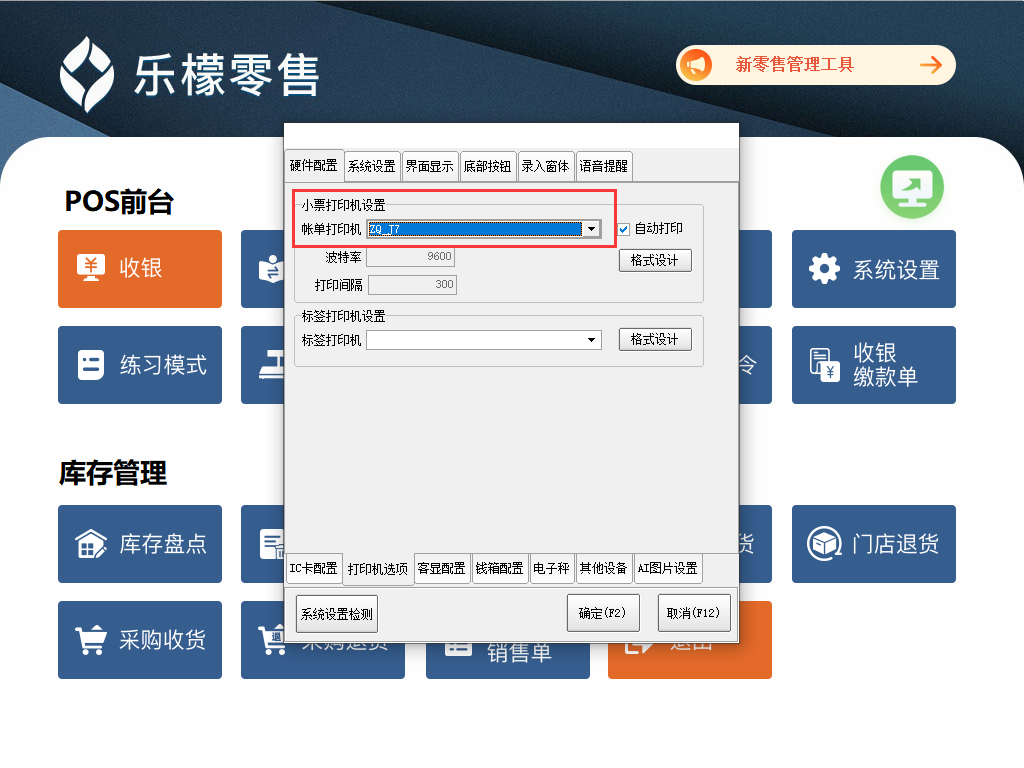Viewport: 1024px width, 768px height.
Task: Click the gear icon on 系统设置
Action: coord(824,268)
